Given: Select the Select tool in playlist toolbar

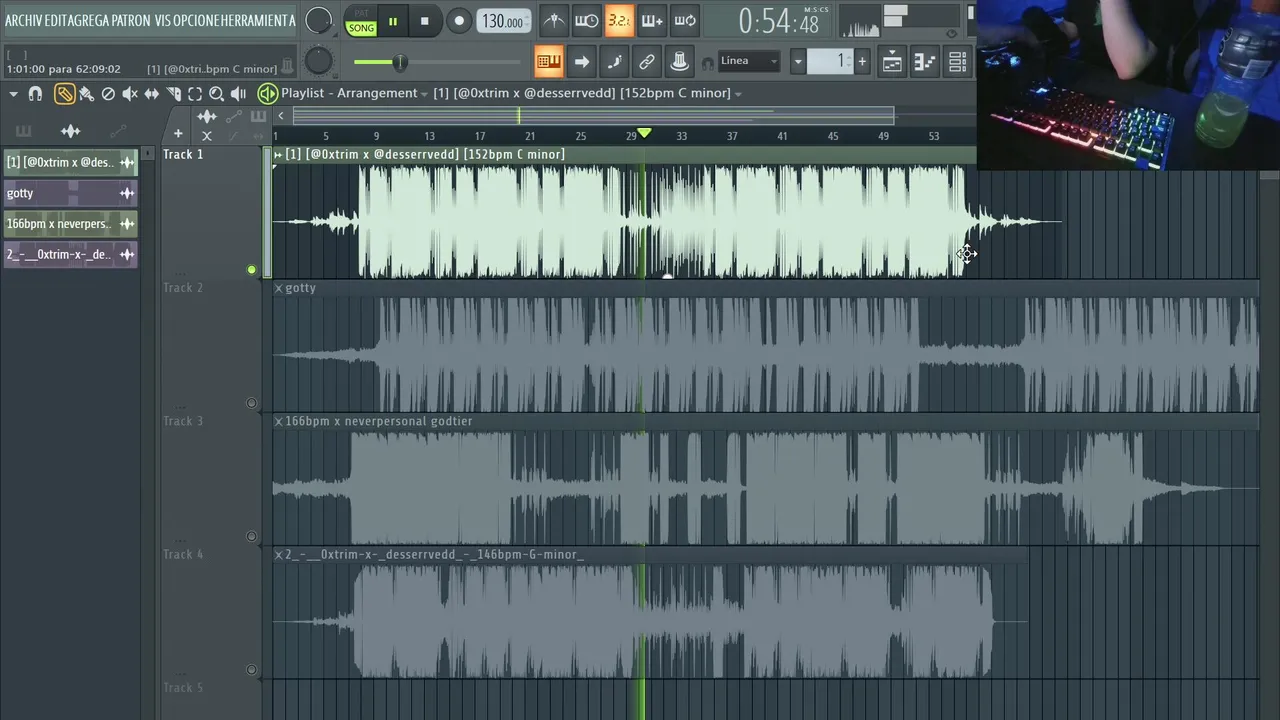Looking at the screenshot, I should pyautogui.click(x=194, y=94).
